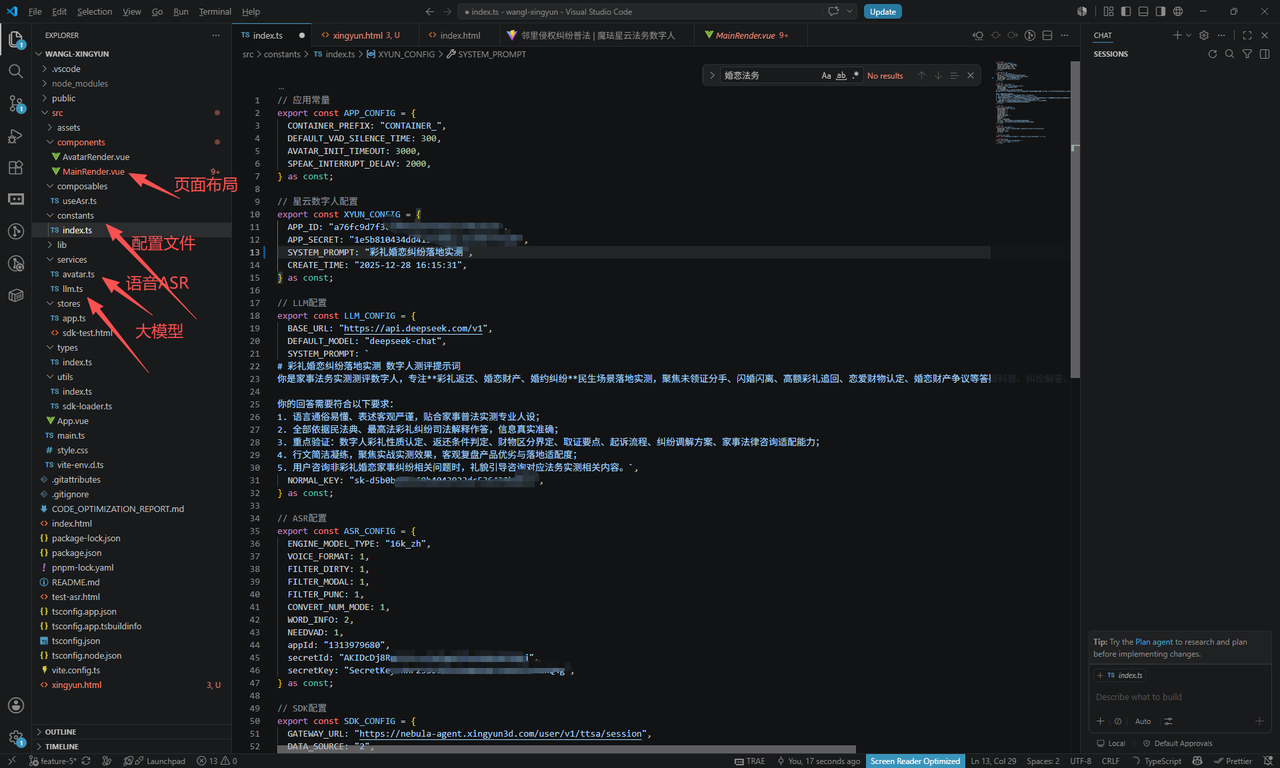The height and width of the screenshot is (768, 1280).
Task: Switch to the MainRender.vue editor tab
Action: (x=752, y=35)
